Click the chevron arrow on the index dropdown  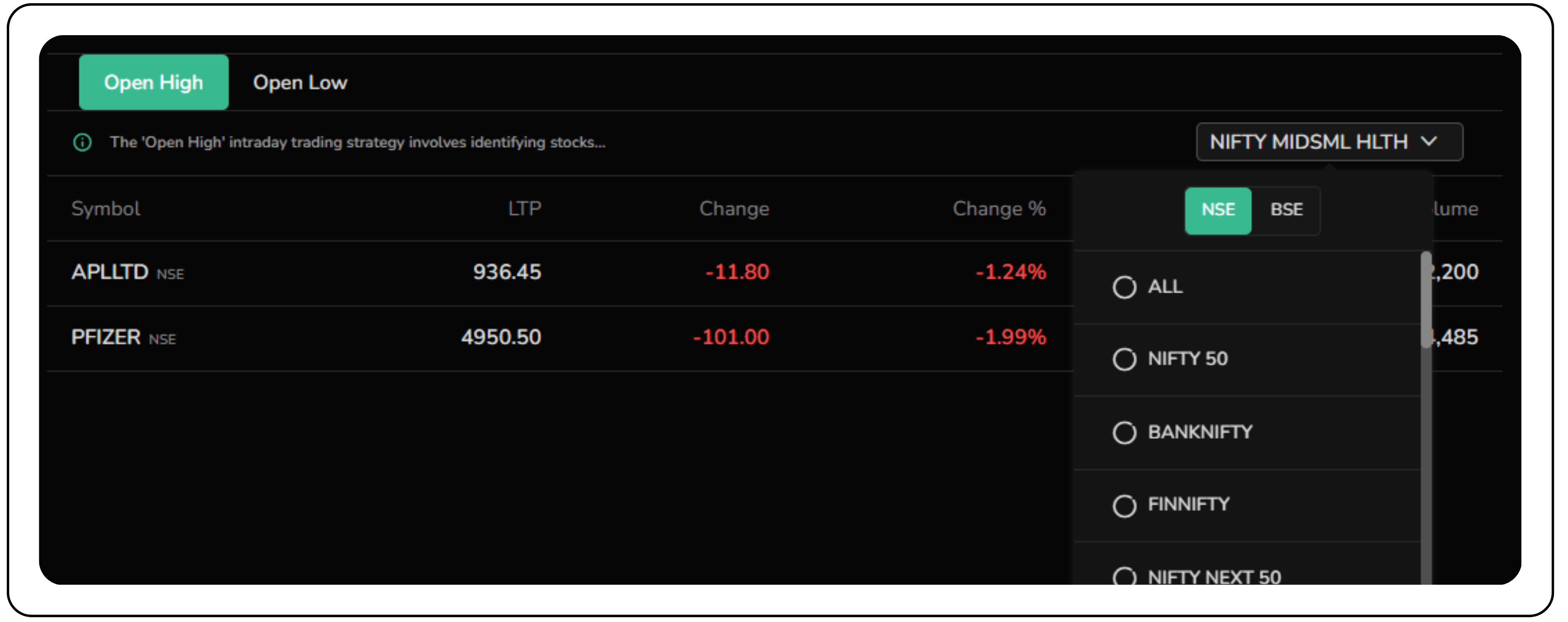(1429, 142)
